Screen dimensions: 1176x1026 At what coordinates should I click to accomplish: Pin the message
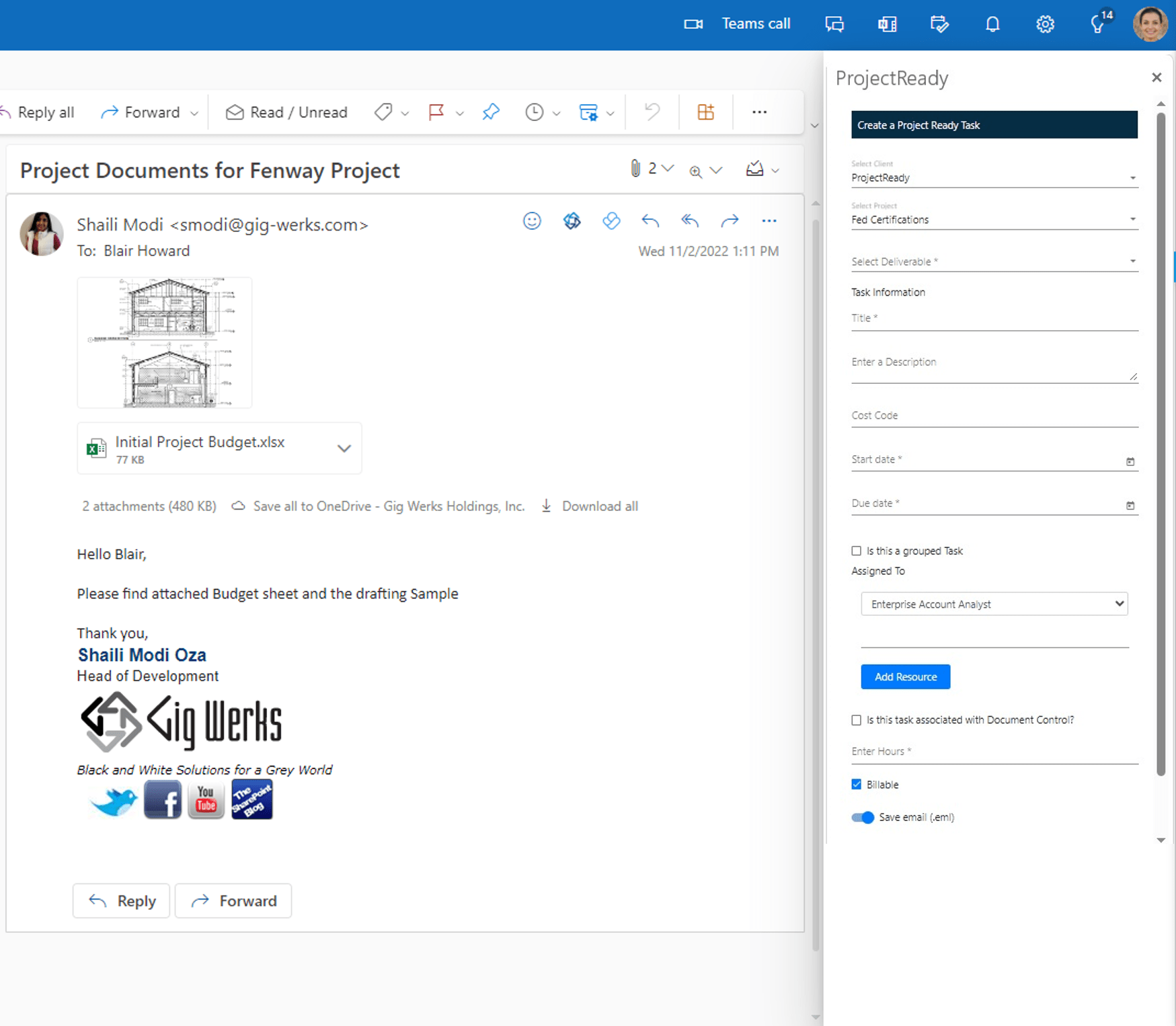point(491,112)
